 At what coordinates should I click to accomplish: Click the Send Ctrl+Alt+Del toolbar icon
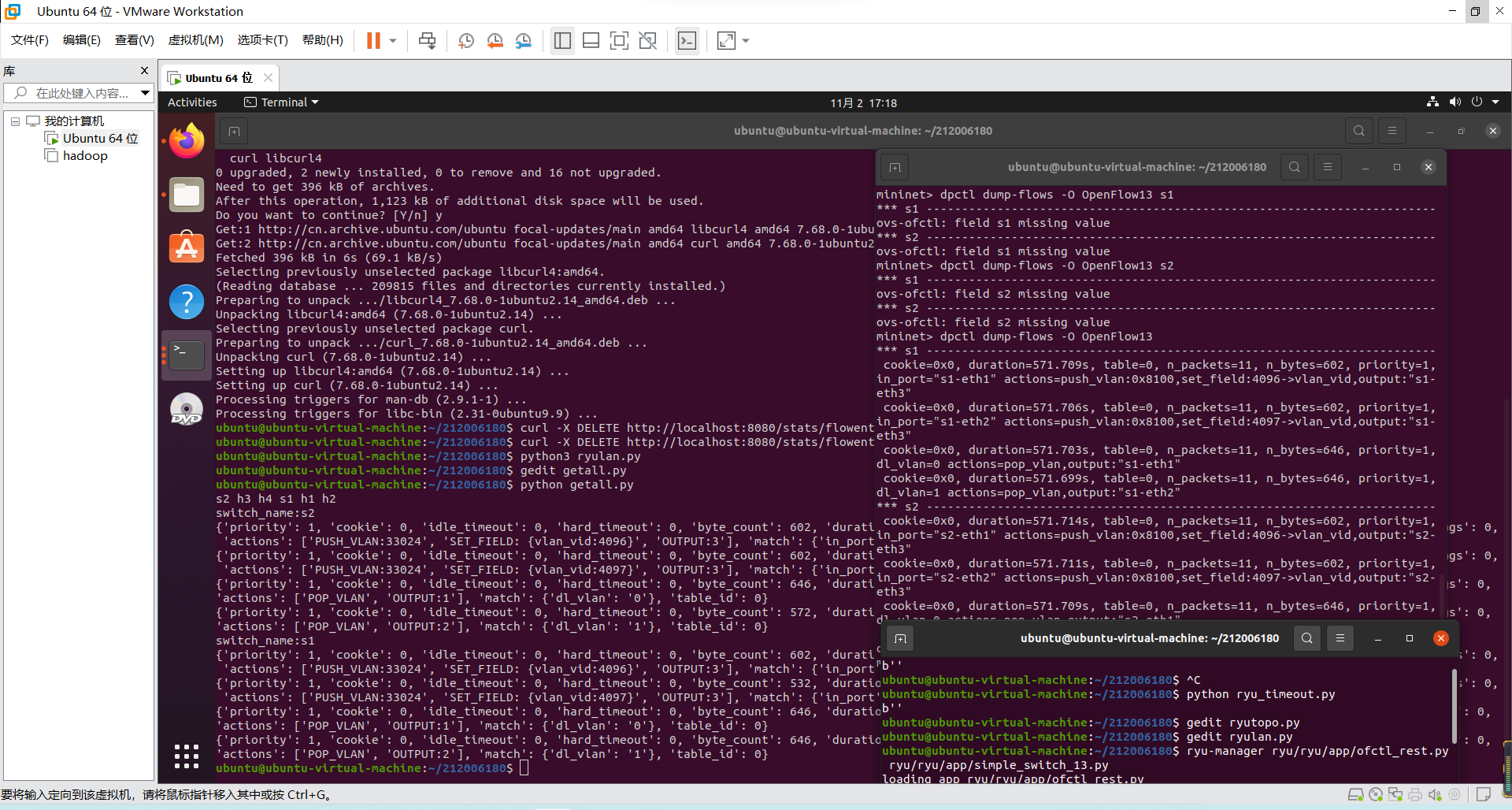(427, 40)
